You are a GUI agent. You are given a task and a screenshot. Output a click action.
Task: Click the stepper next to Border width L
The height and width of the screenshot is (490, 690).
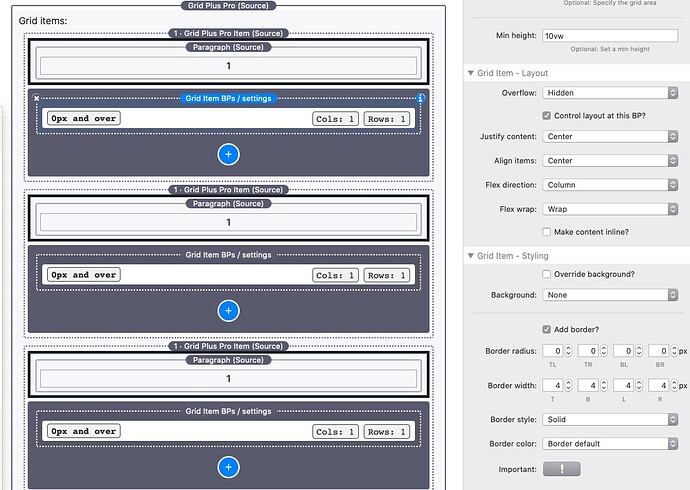639,385
